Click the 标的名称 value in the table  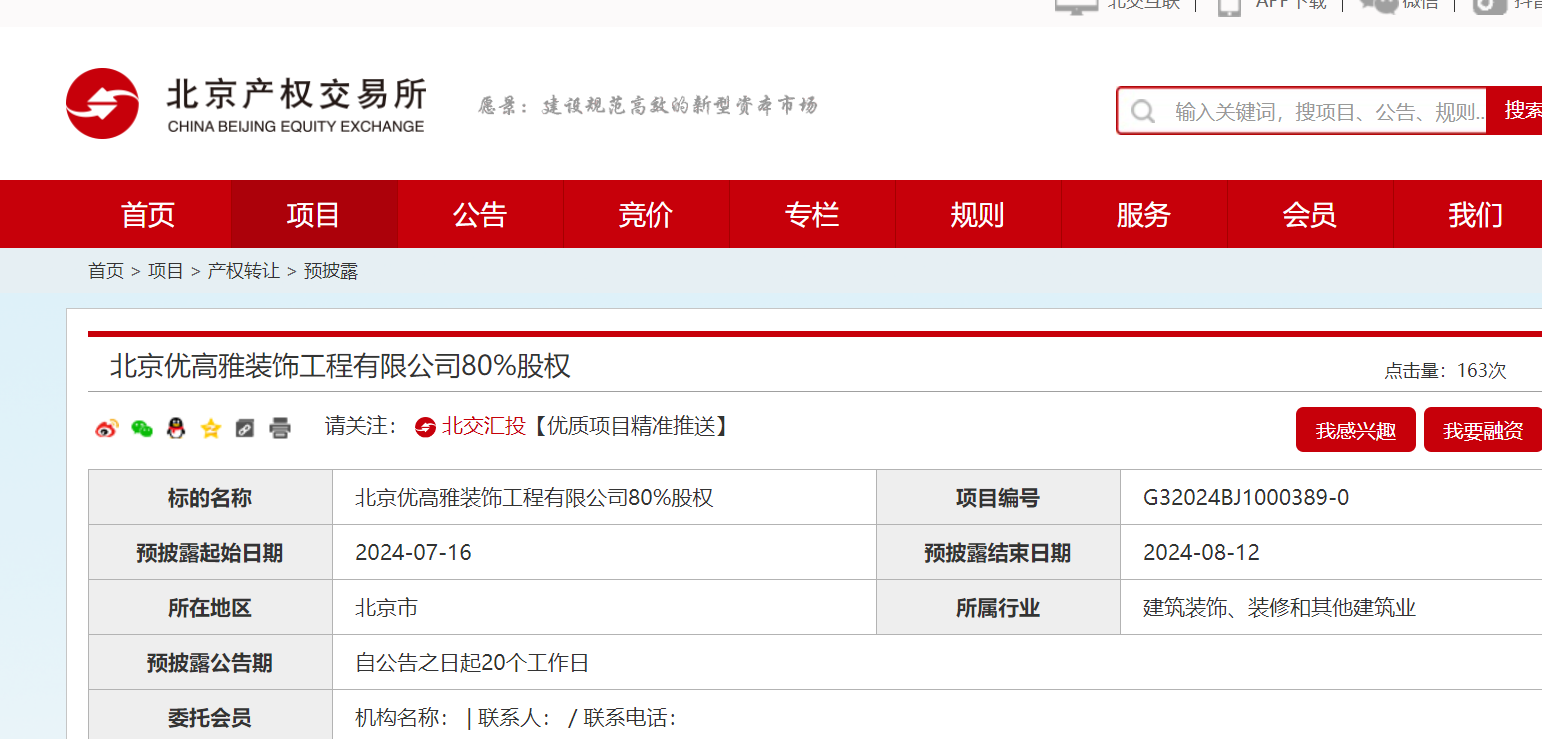[534, 498]
